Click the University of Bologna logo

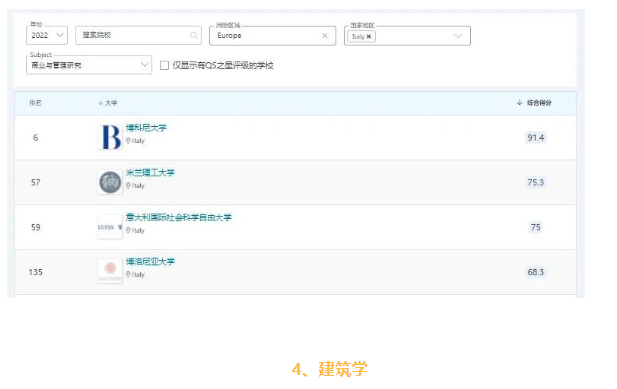coord(110,271)
